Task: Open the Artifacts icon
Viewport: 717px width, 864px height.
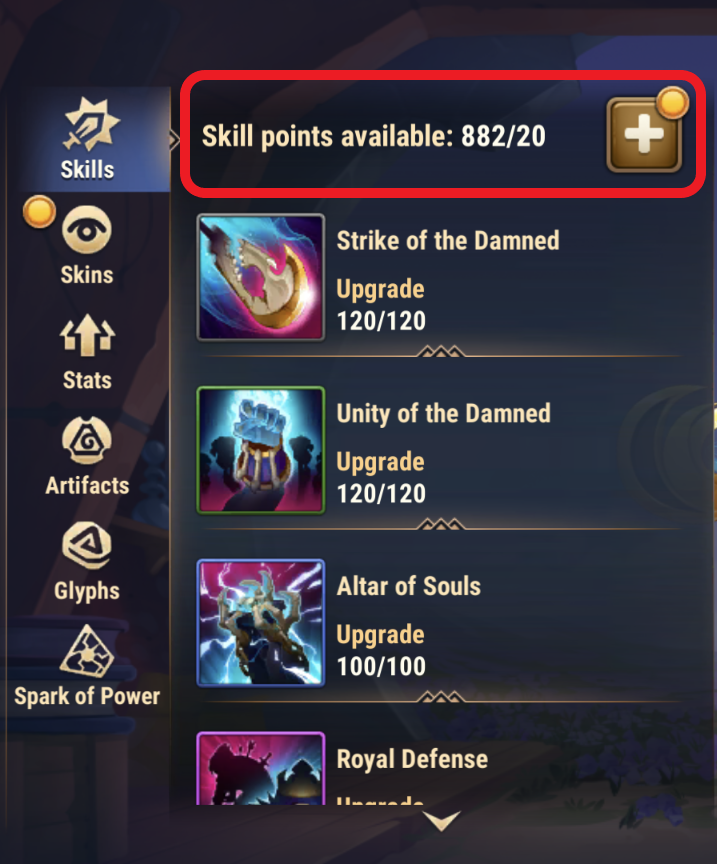Action: 87,440
